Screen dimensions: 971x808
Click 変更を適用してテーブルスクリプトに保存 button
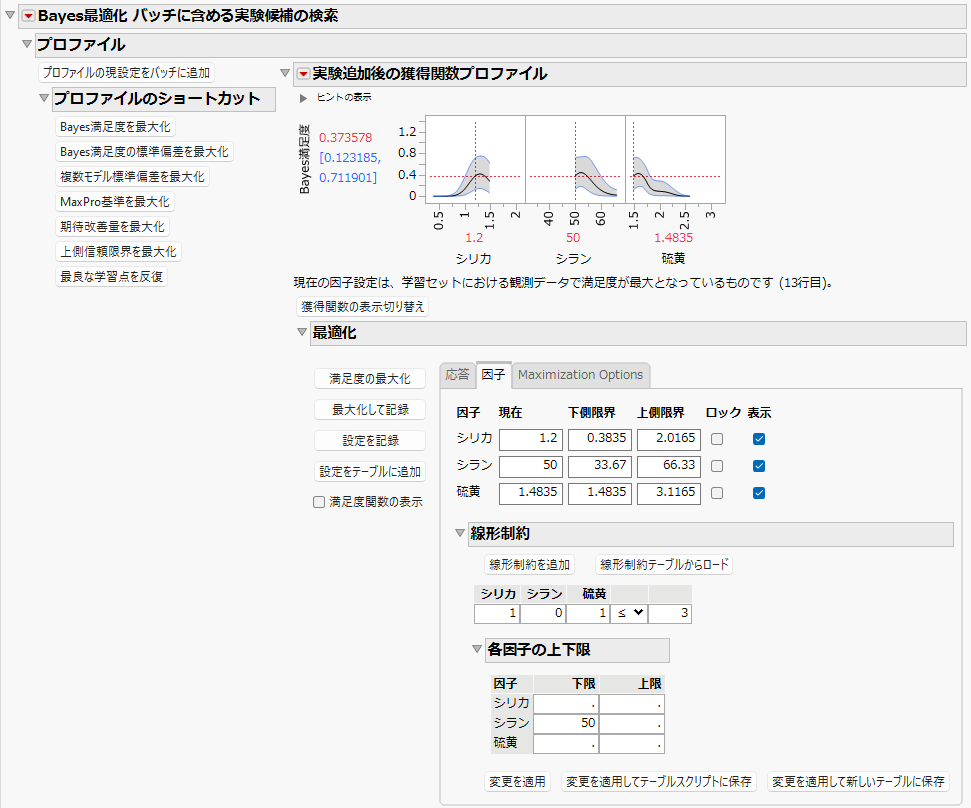659,781
